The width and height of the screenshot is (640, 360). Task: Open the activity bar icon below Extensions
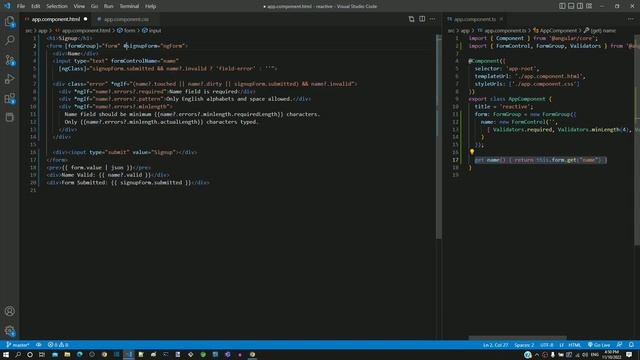[x=9, y=118]
